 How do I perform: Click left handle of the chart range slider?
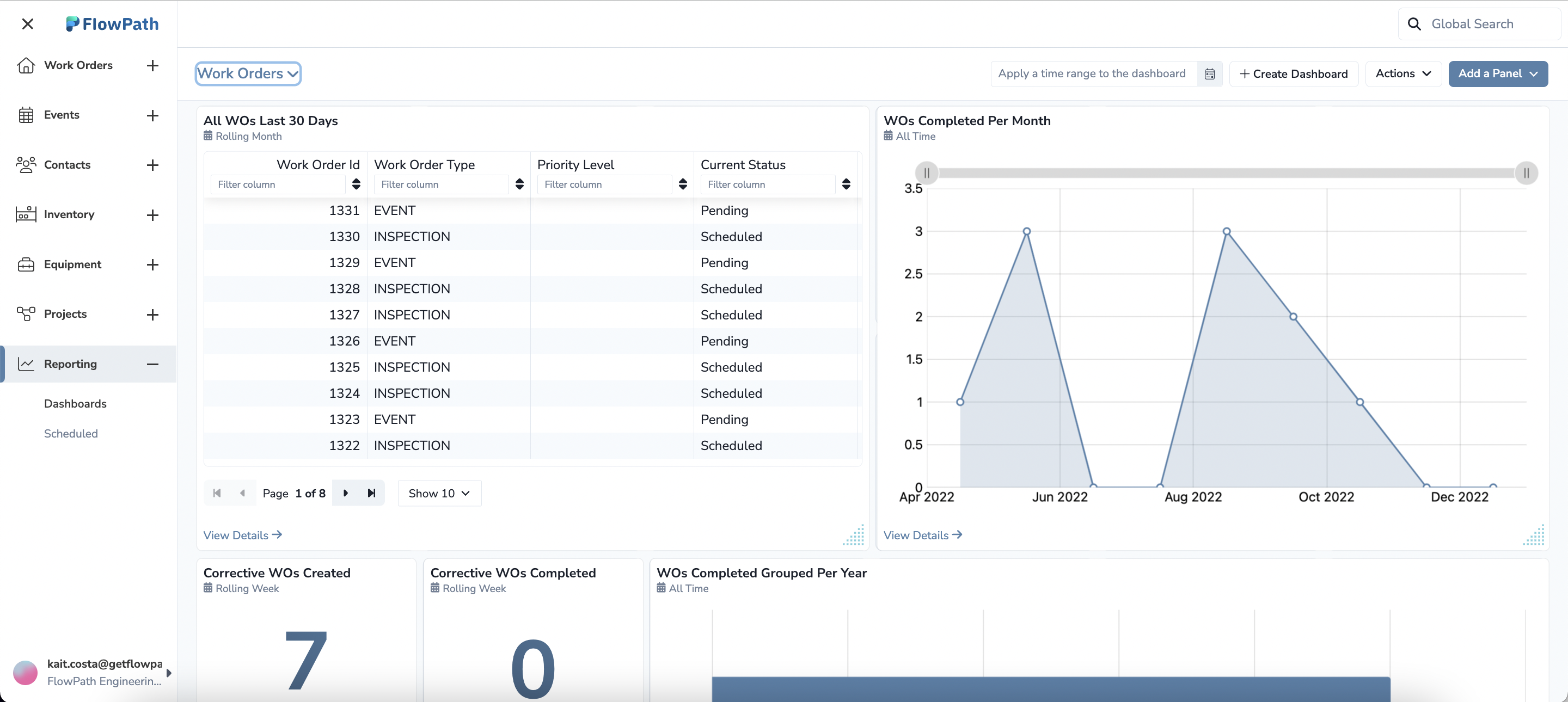[927, 173]
